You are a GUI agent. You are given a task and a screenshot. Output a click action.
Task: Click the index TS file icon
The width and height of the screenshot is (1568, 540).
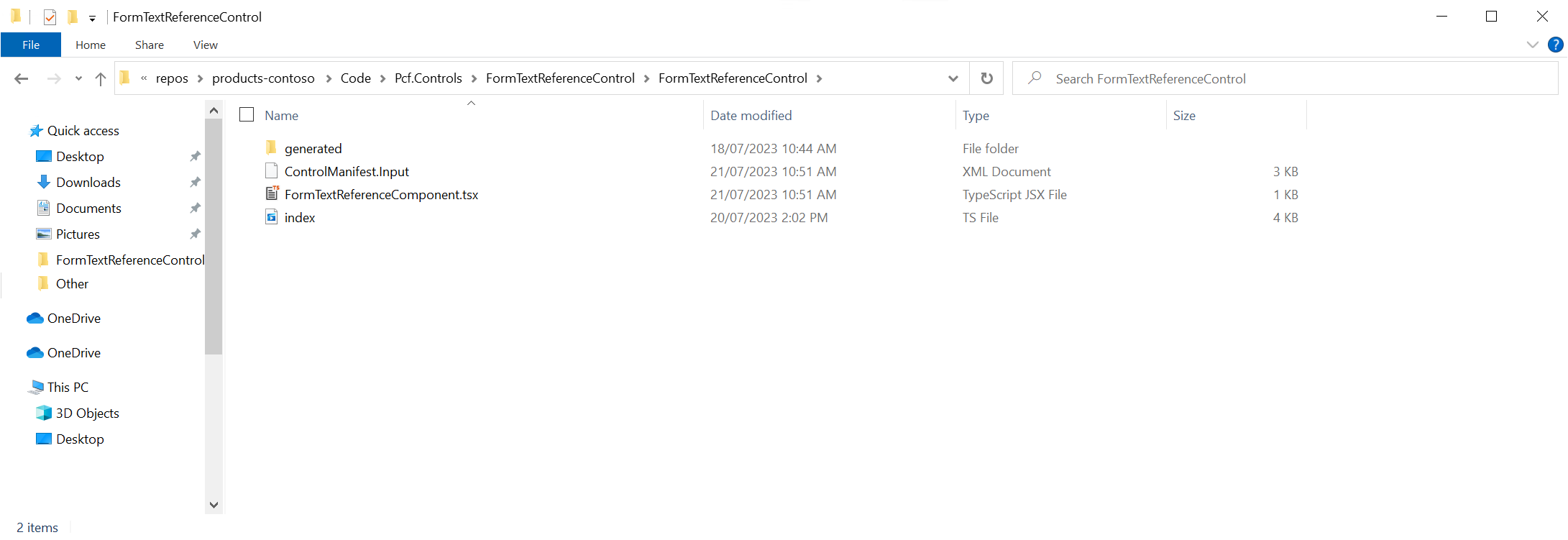[272, 217]
